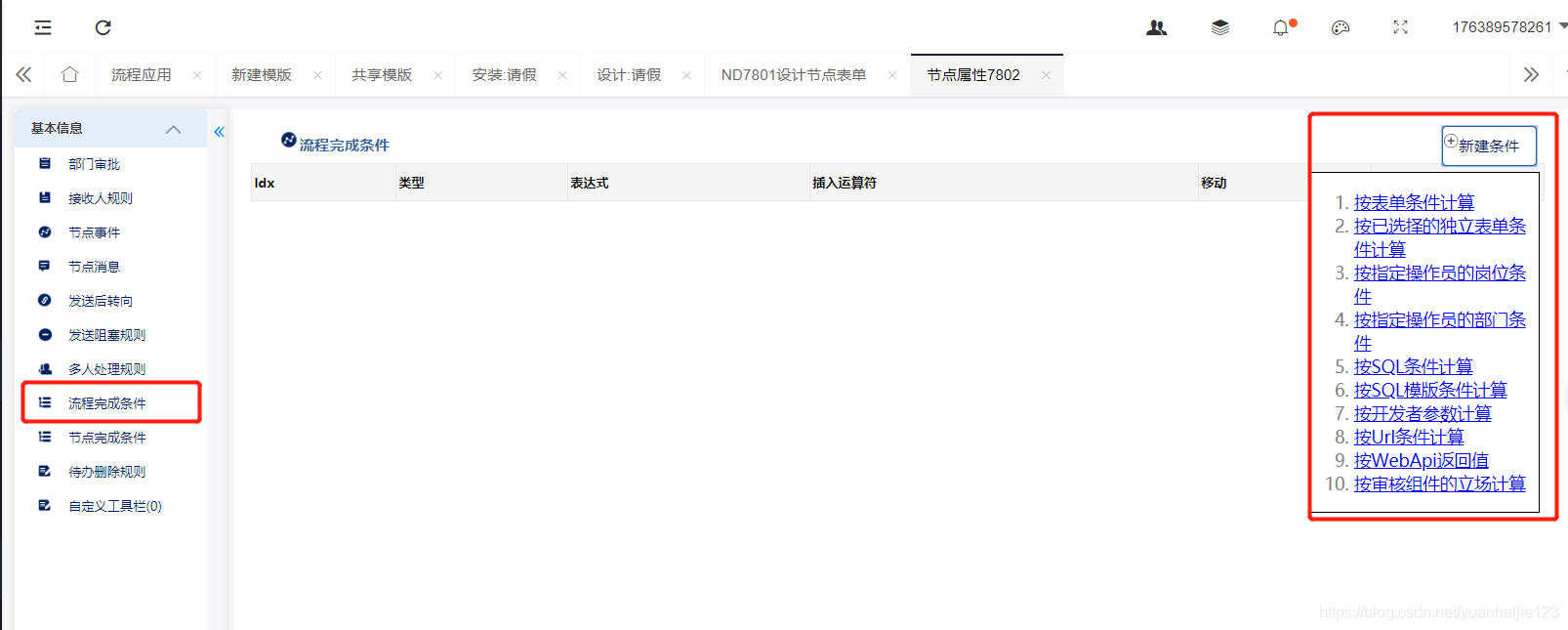1568x630 pixels.
Task: Switch to the 安装:请假 tab
Action: pos(505,75)
